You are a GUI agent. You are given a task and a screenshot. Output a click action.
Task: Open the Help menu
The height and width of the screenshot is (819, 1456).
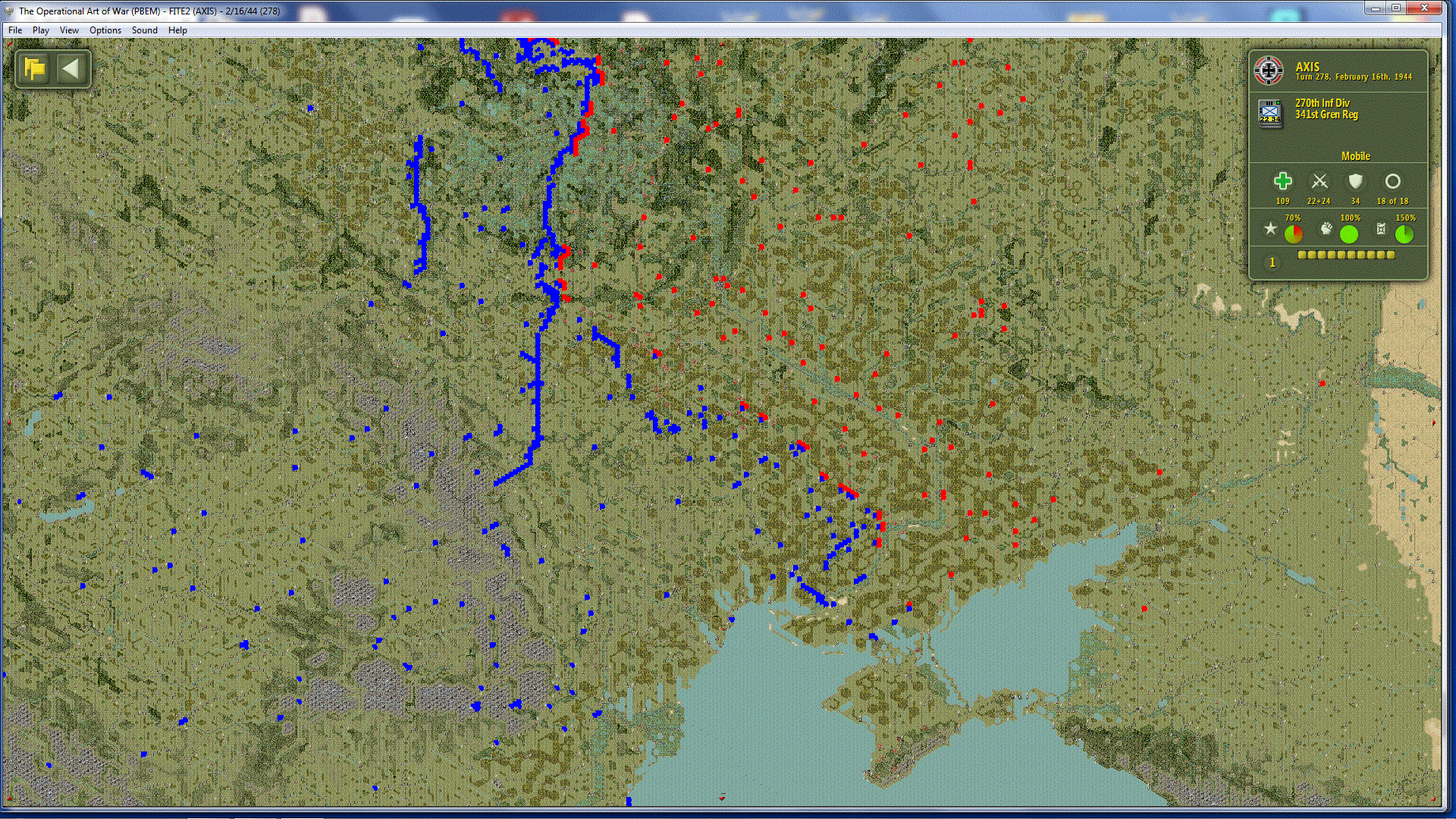pos(177,30)
